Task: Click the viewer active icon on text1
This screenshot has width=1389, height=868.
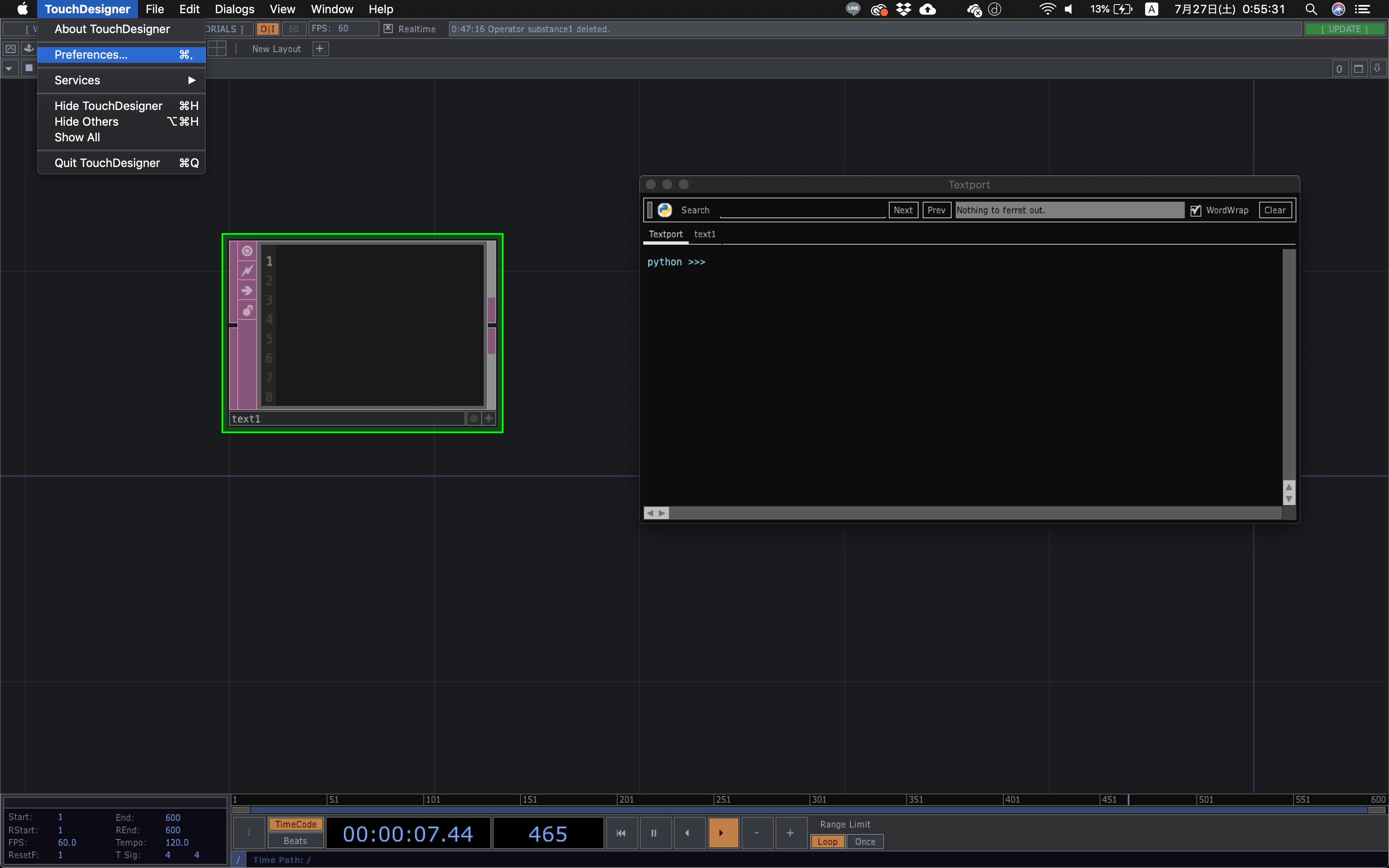Action: [247, 251]
